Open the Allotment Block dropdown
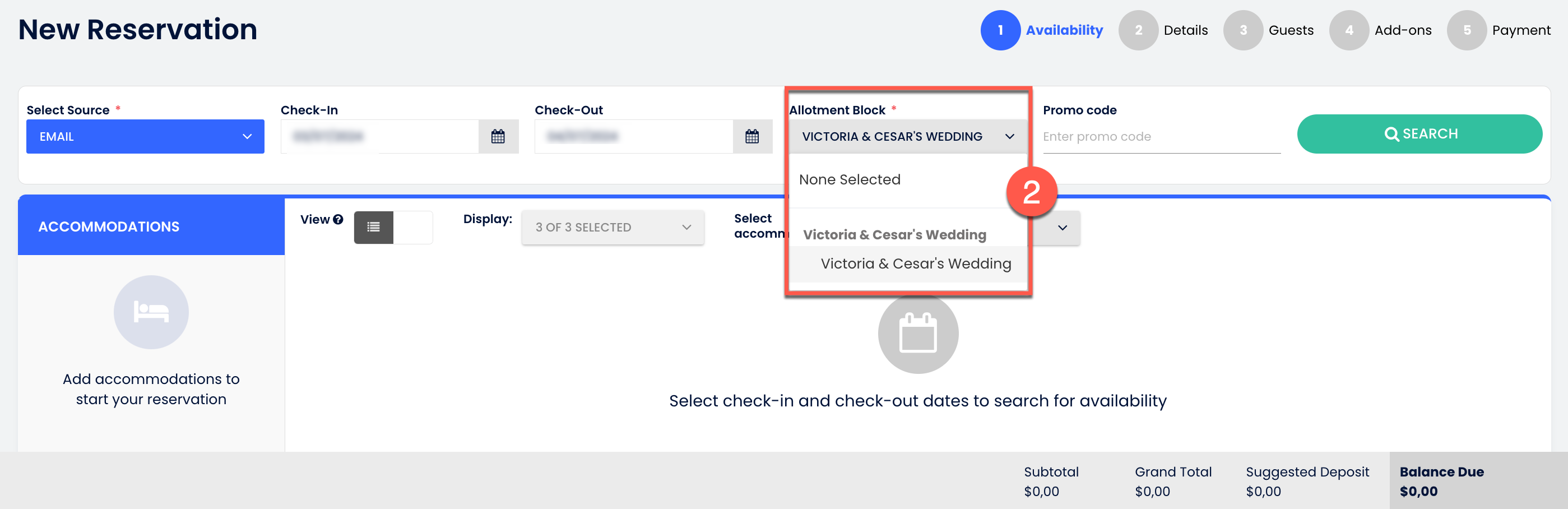This screenshot has height=509, width=1568. point(907,136)
